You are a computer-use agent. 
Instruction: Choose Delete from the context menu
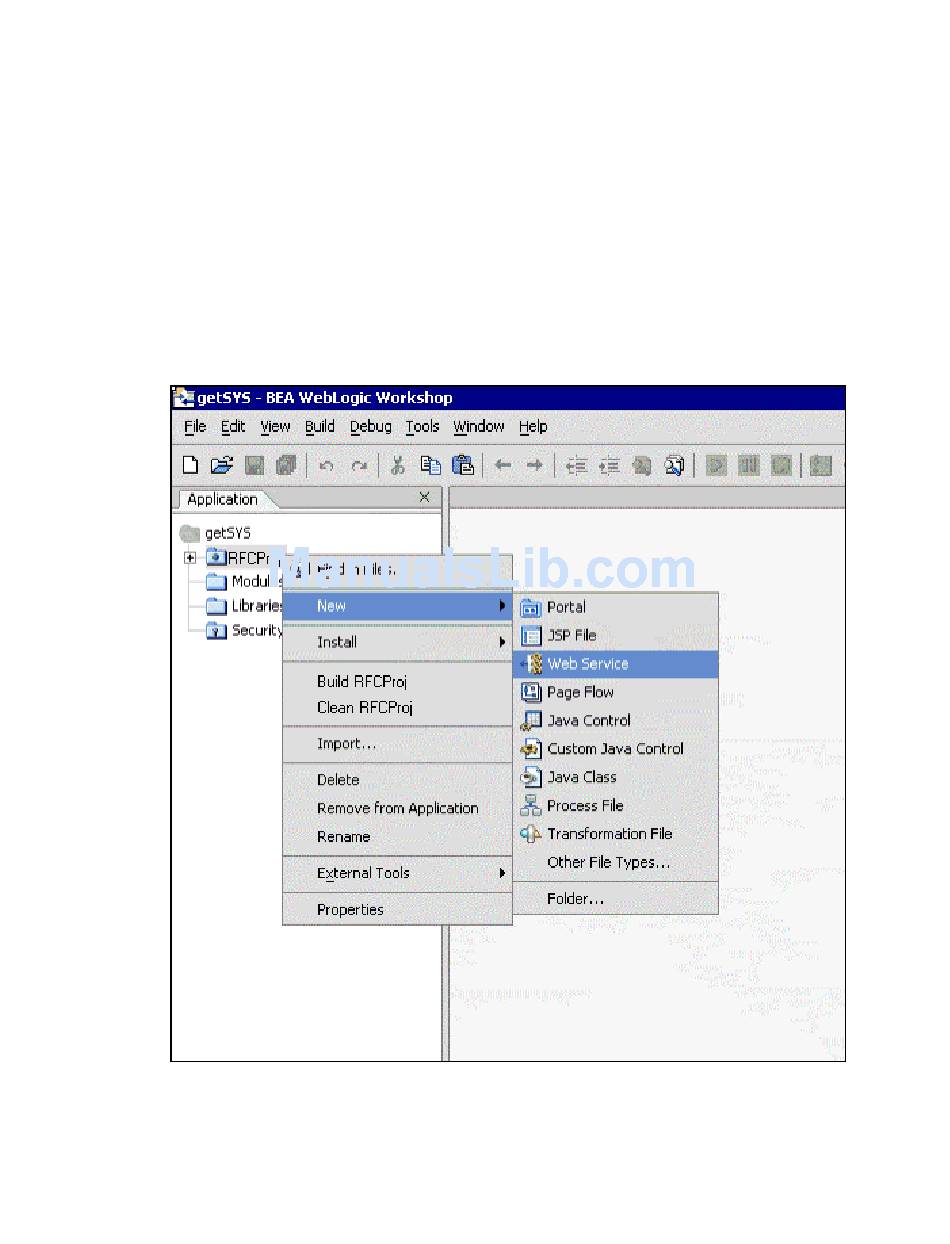tap(397, 780)
